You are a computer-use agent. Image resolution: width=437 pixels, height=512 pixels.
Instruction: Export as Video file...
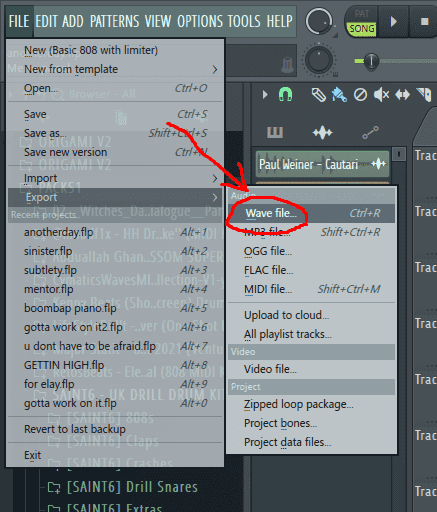[312, 369]
